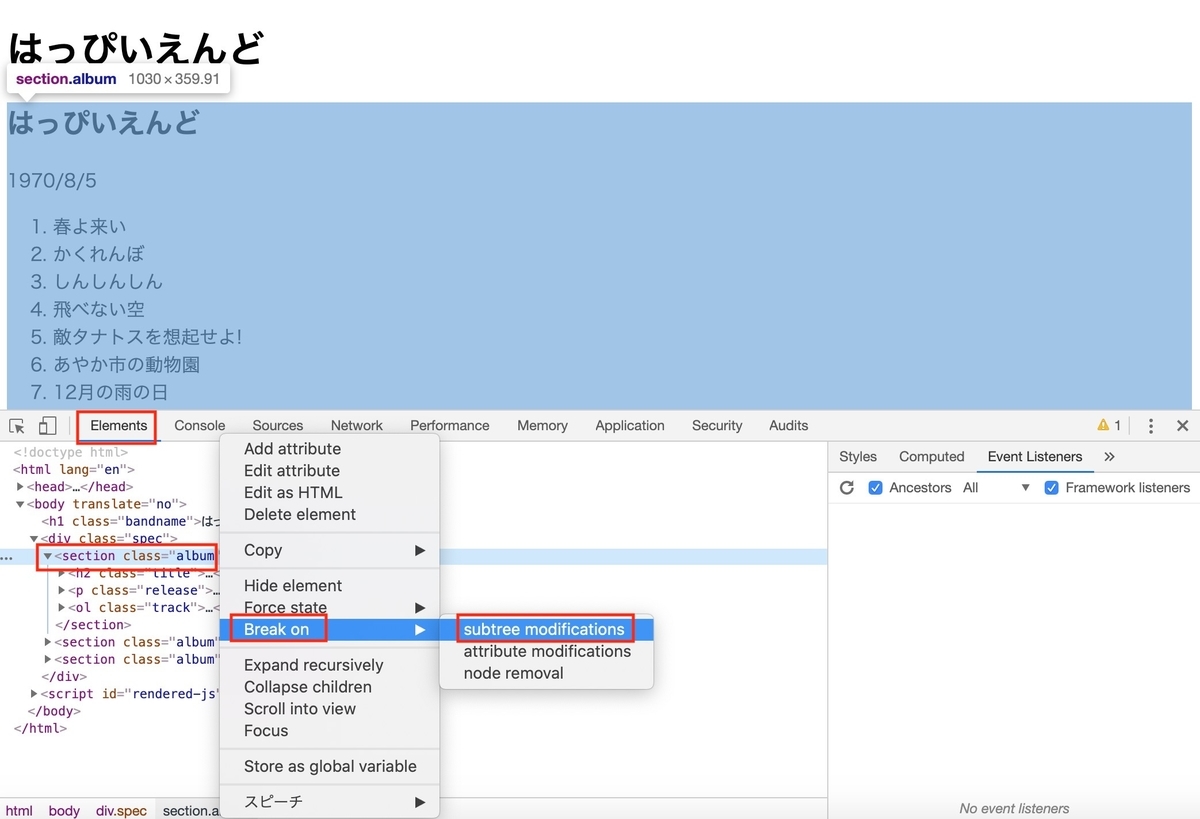Click the warning count indicator
This screenshot has width=1200, height=819.
click(x=1110, y=425)
